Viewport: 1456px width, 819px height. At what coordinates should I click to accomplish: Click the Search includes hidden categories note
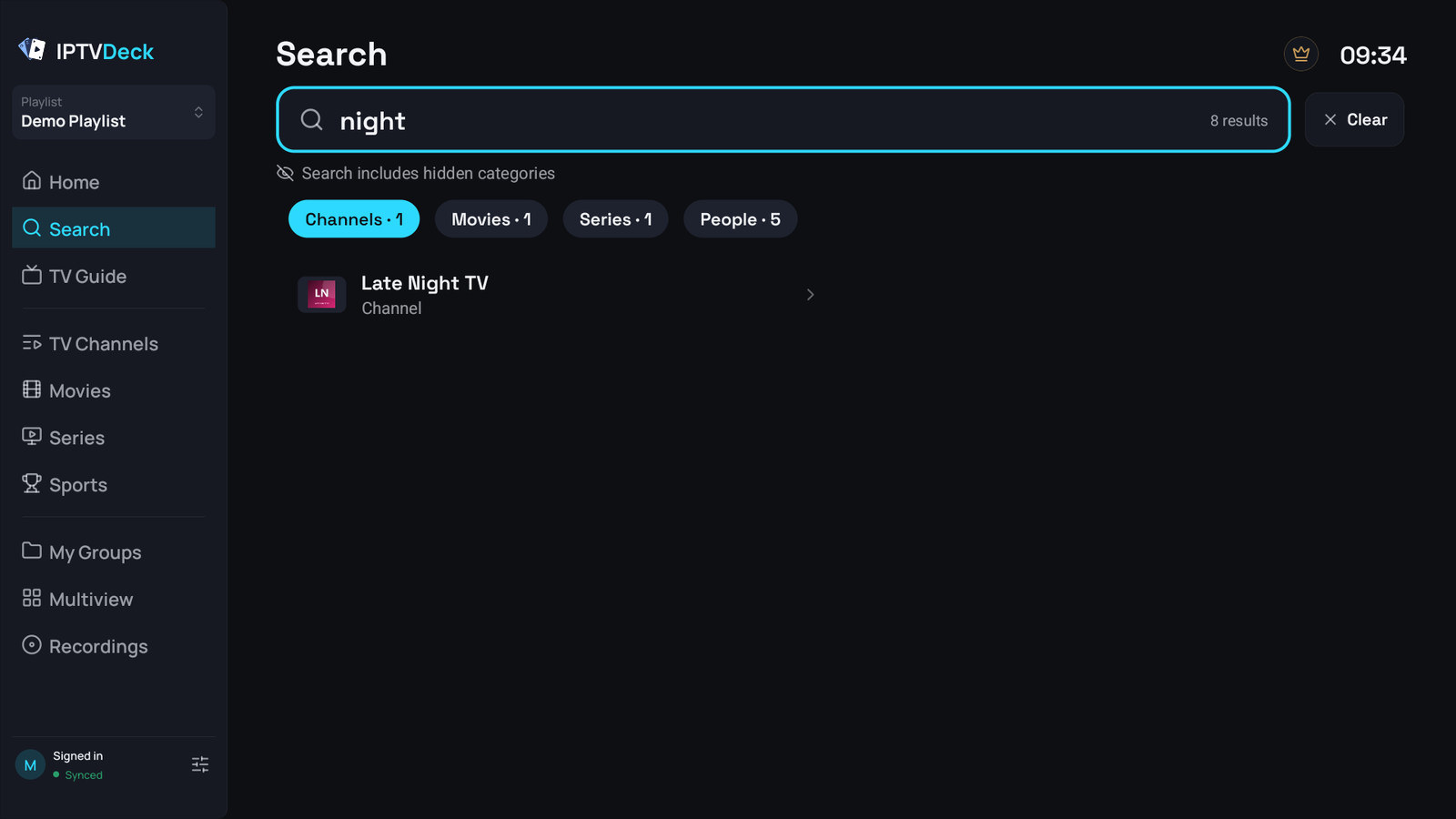(x=429, y=173)
